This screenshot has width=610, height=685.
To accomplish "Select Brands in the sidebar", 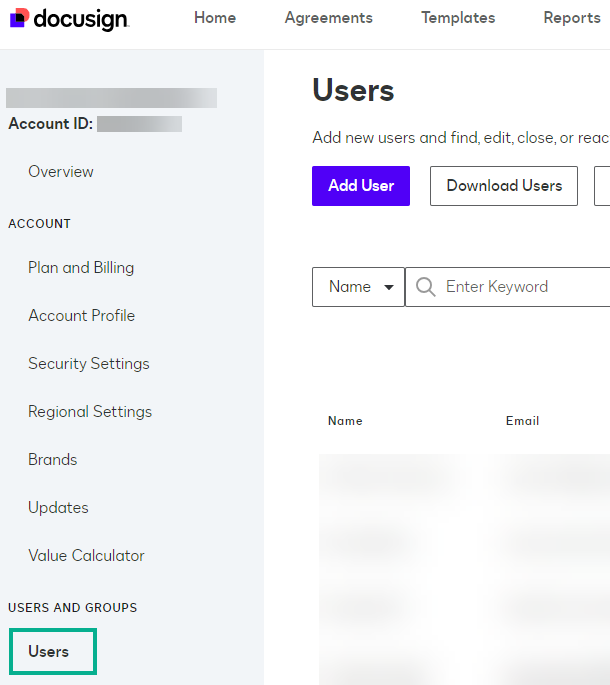I will pyautogui.click(x=53, y=460).
